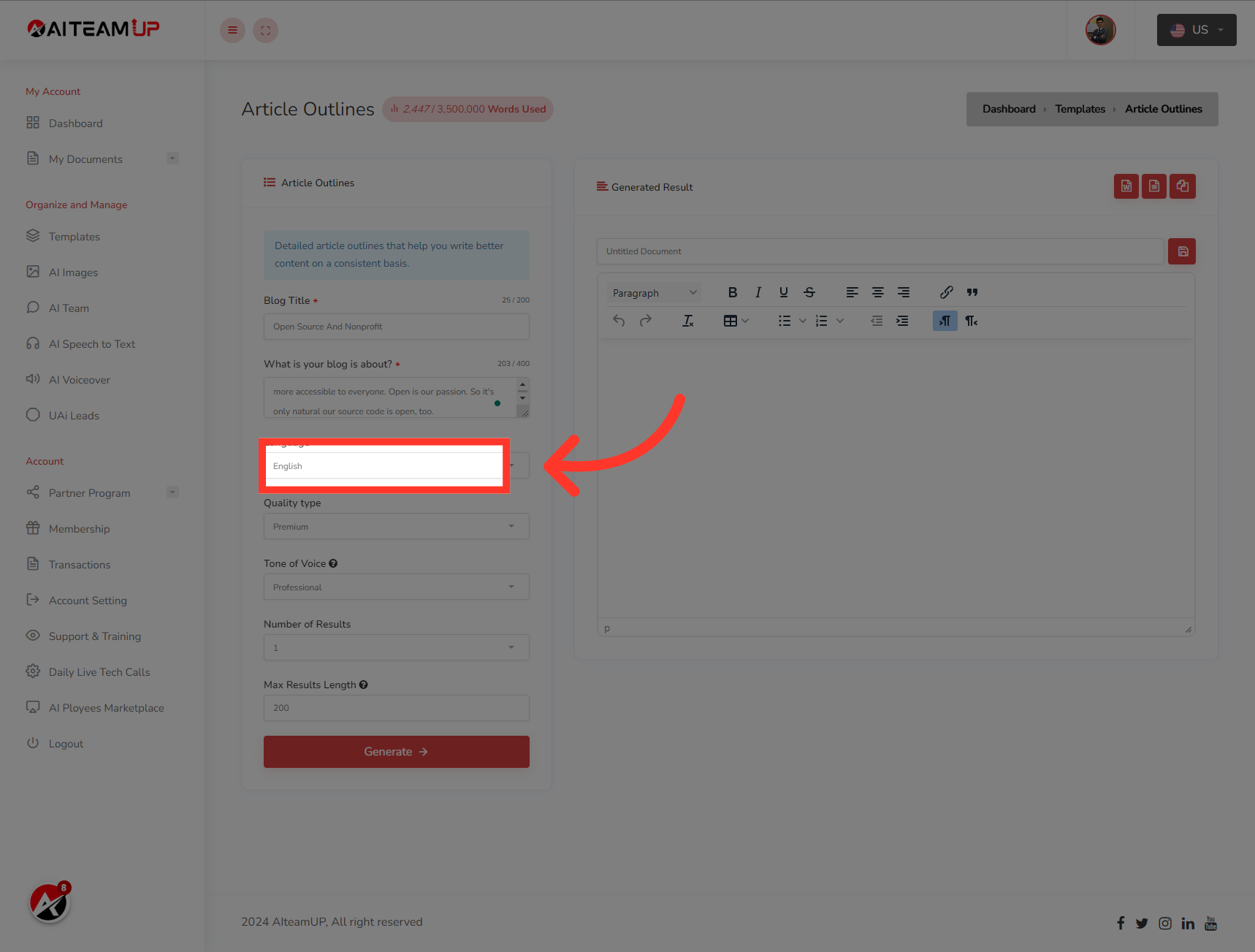Center align text in editor
The height and width of the screenshot is (952, 1255).
(x=878, y=292)
